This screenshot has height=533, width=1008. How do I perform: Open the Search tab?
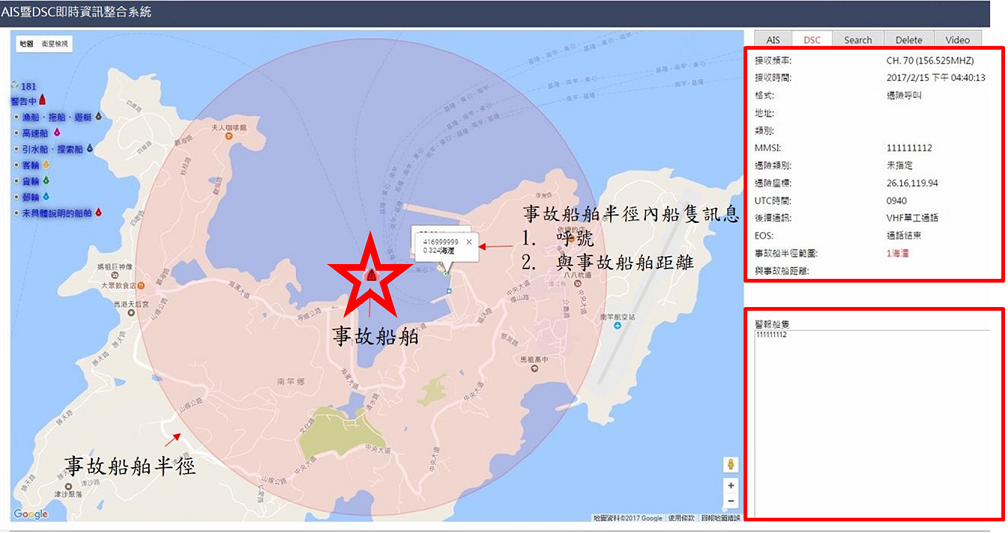pos(858,39)
